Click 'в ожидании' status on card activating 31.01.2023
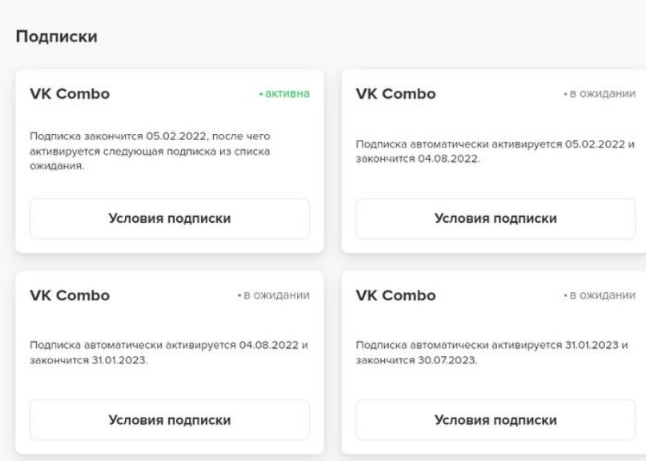This screenshot has height=461, width=646. pos(600,295)
